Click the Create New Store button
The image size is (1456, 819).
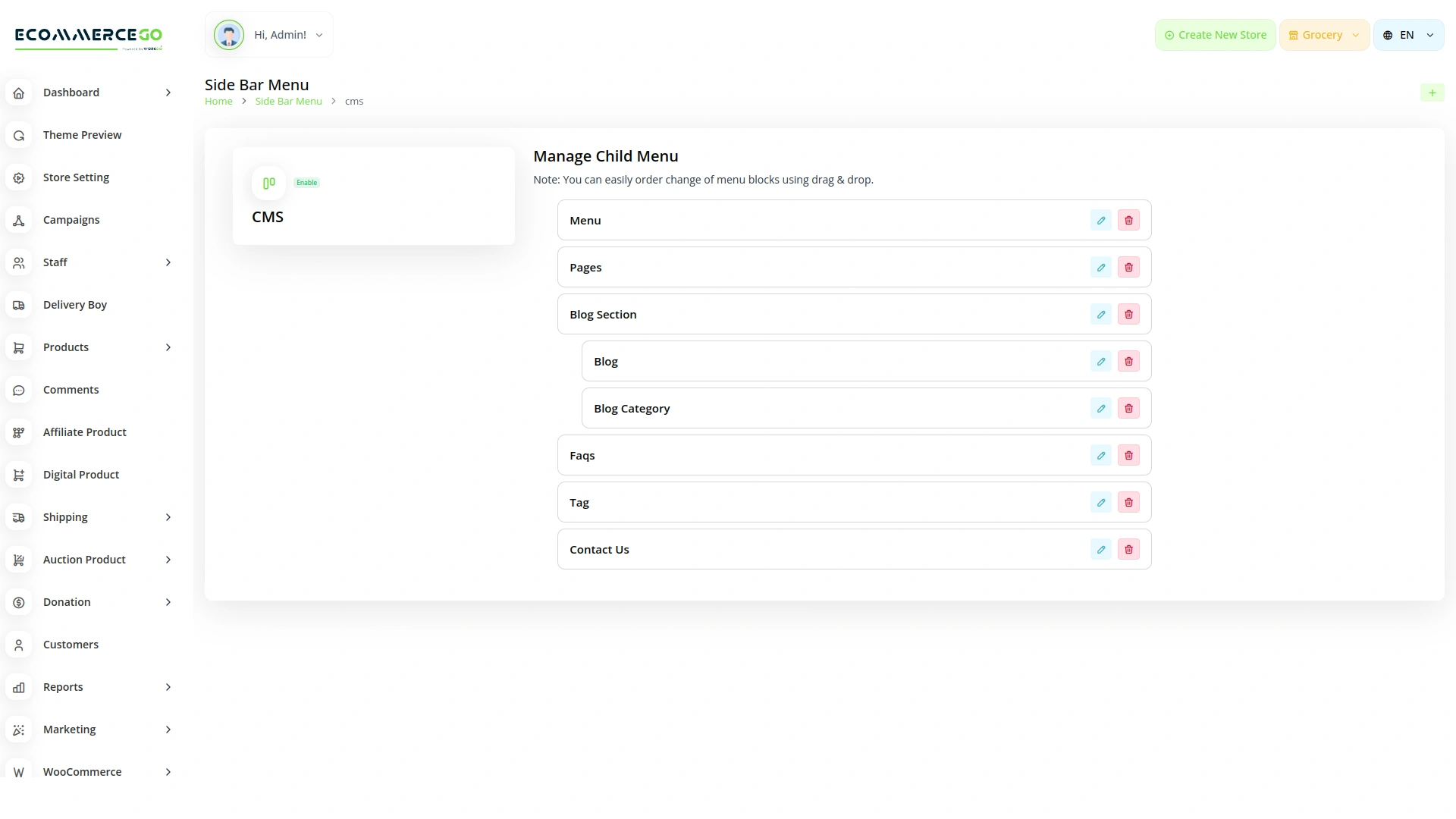[x=1215, y=35]
